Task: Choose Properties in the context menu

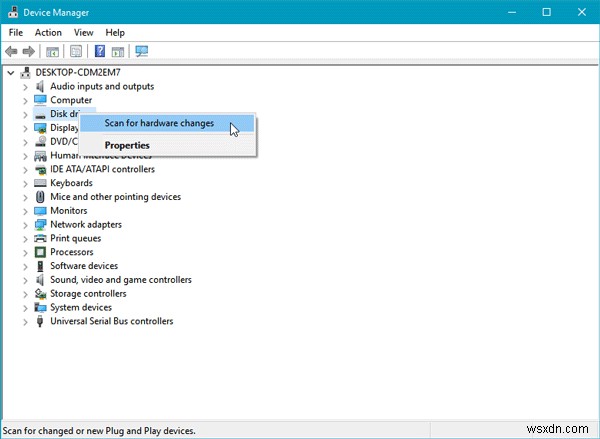Action: (167, 145)
